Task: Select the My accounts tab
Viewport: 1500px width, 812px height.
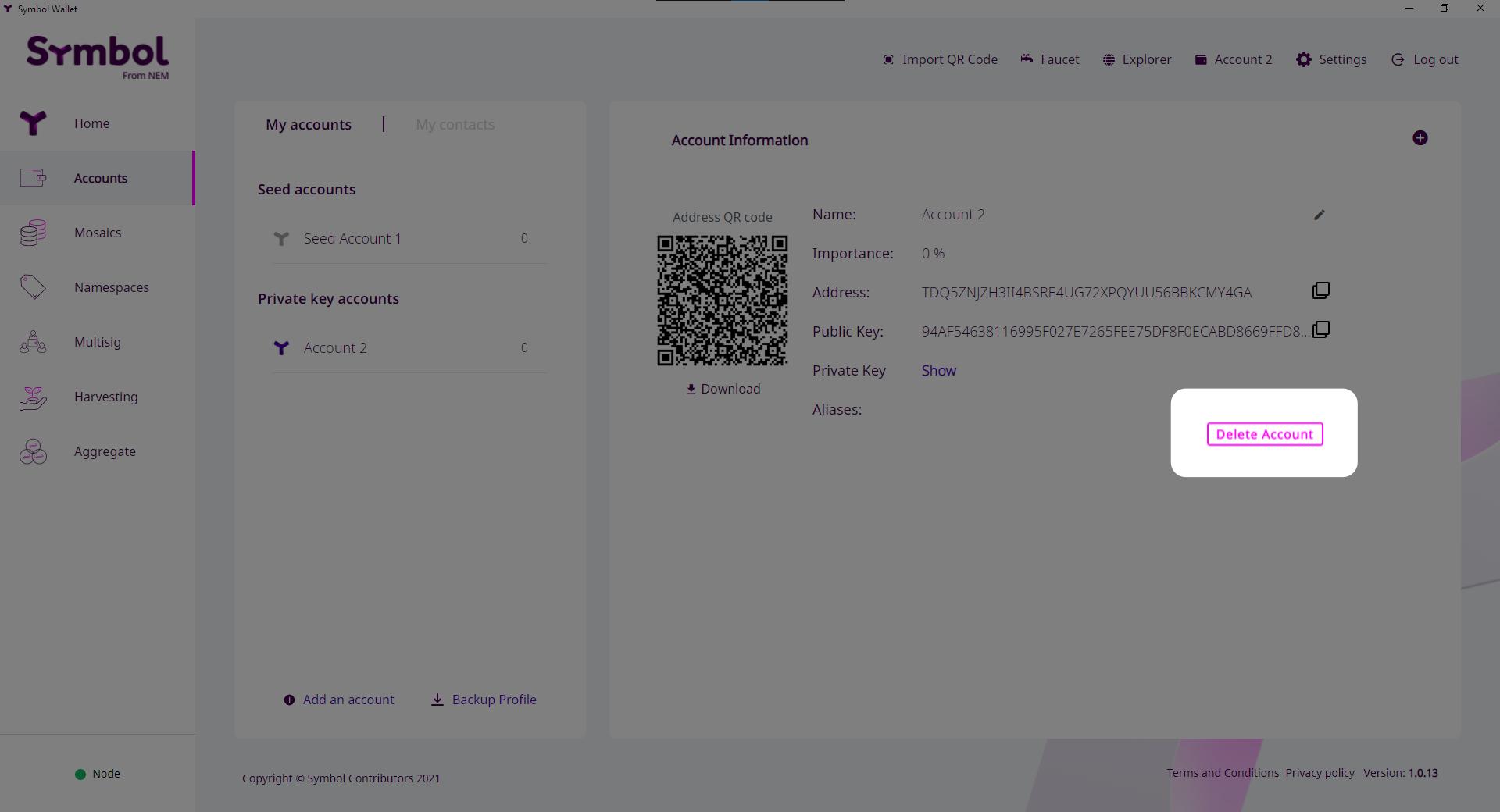Action: (x=309, y=125)
